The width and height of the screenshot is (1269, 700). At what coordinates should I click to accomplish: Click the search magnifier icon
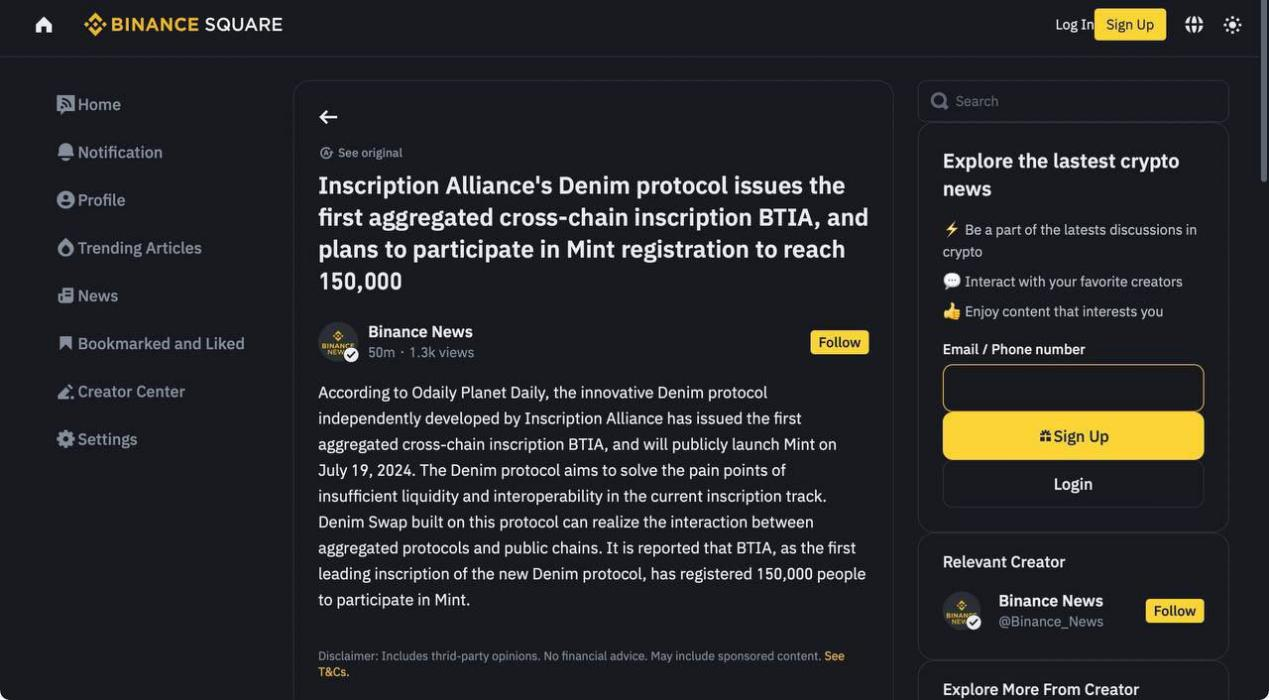[939, 101]
